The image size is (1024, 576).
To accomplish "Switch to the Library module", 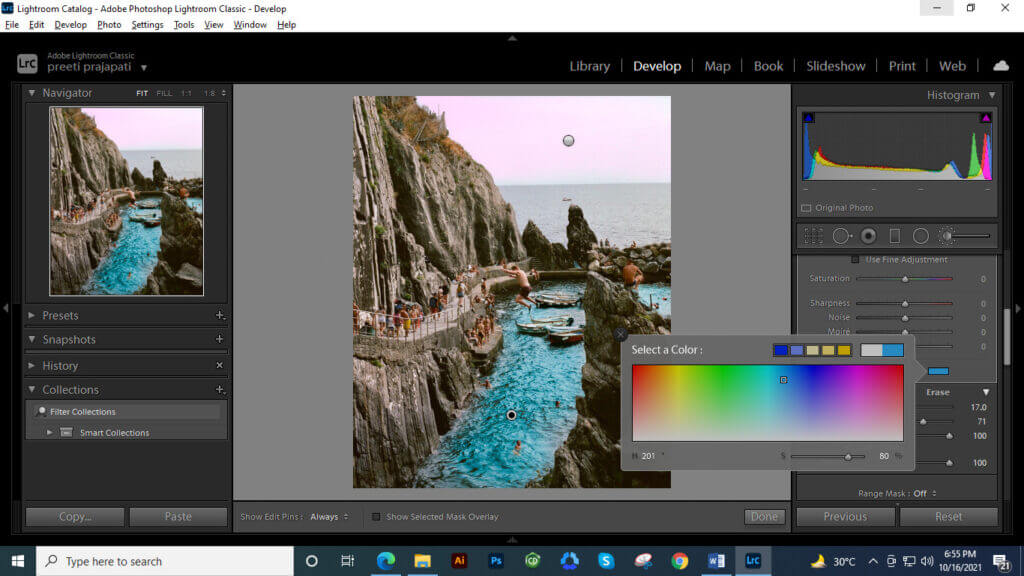I will pos(589,65).
